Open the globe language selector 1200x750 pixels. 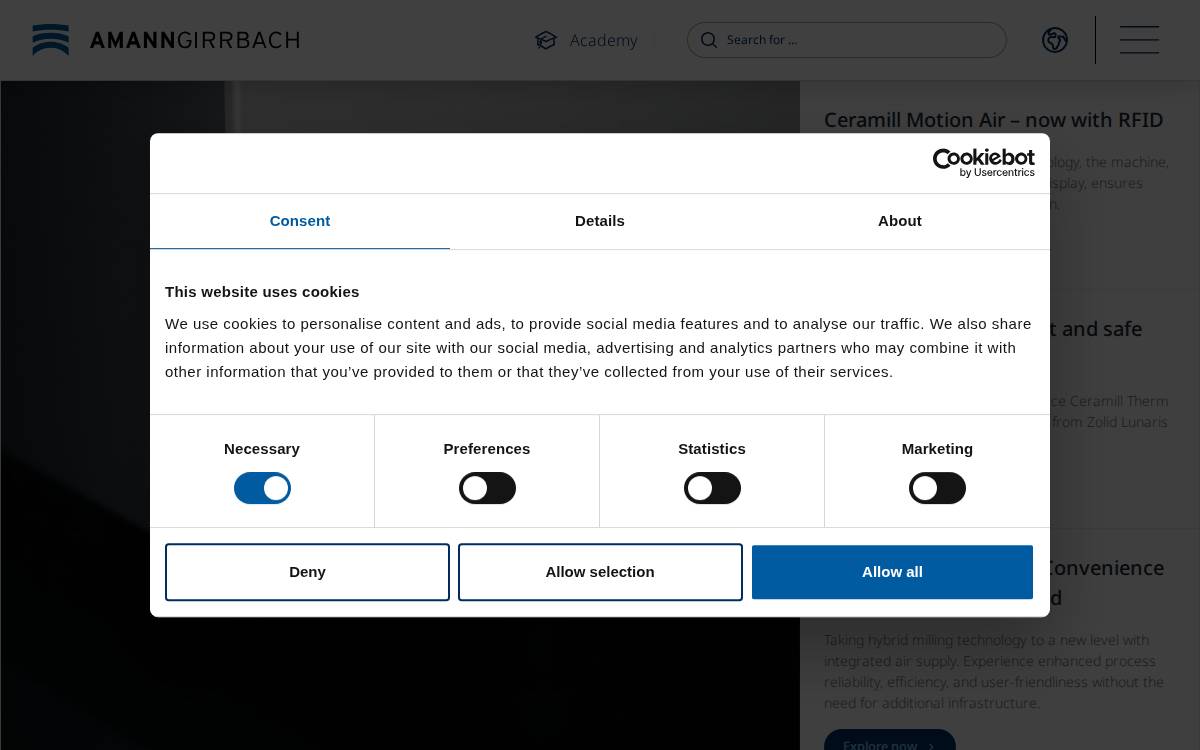pyautogui.click(x=1055, y=40)
